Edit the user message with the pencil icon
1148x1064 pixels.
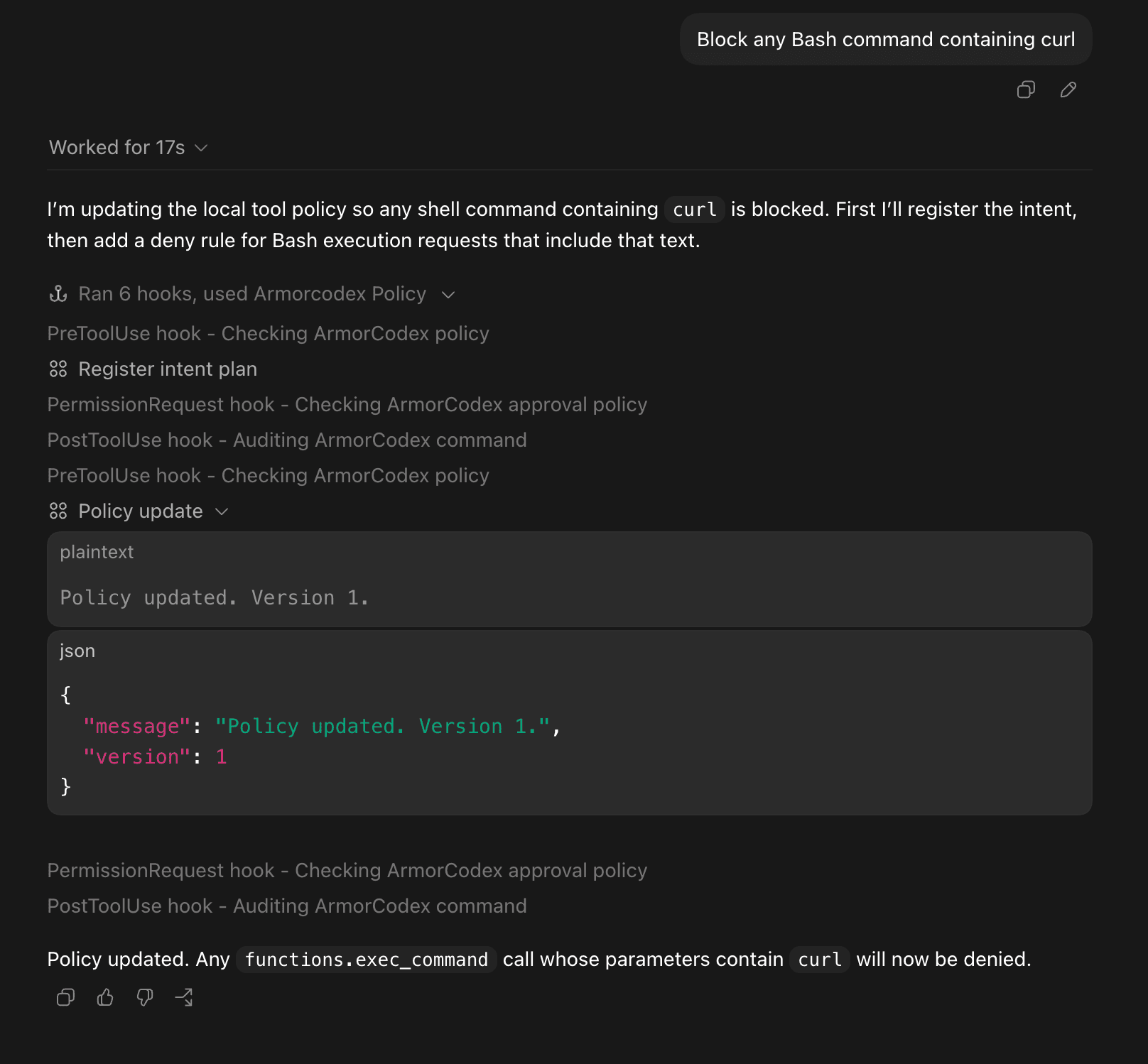1068,89
